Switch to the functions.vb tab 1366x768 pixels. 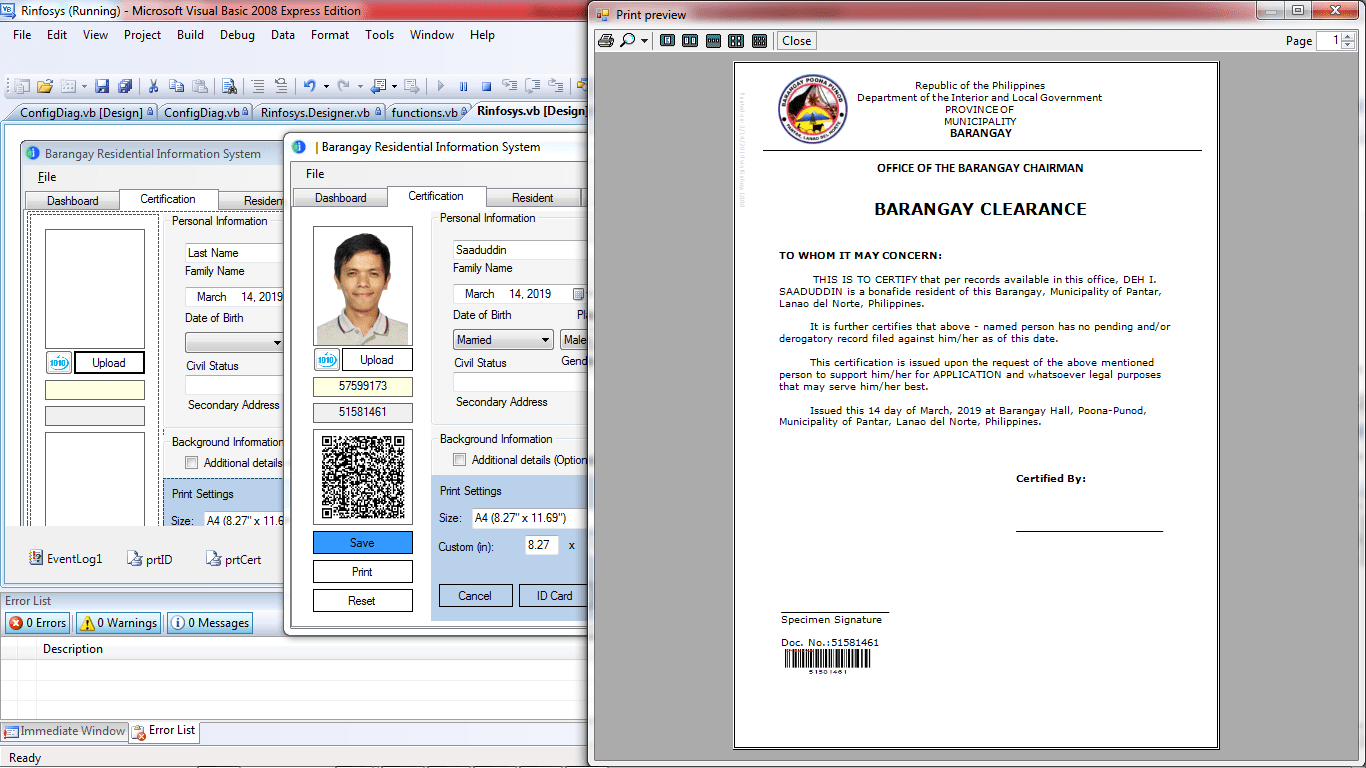(x=424, y=113)
